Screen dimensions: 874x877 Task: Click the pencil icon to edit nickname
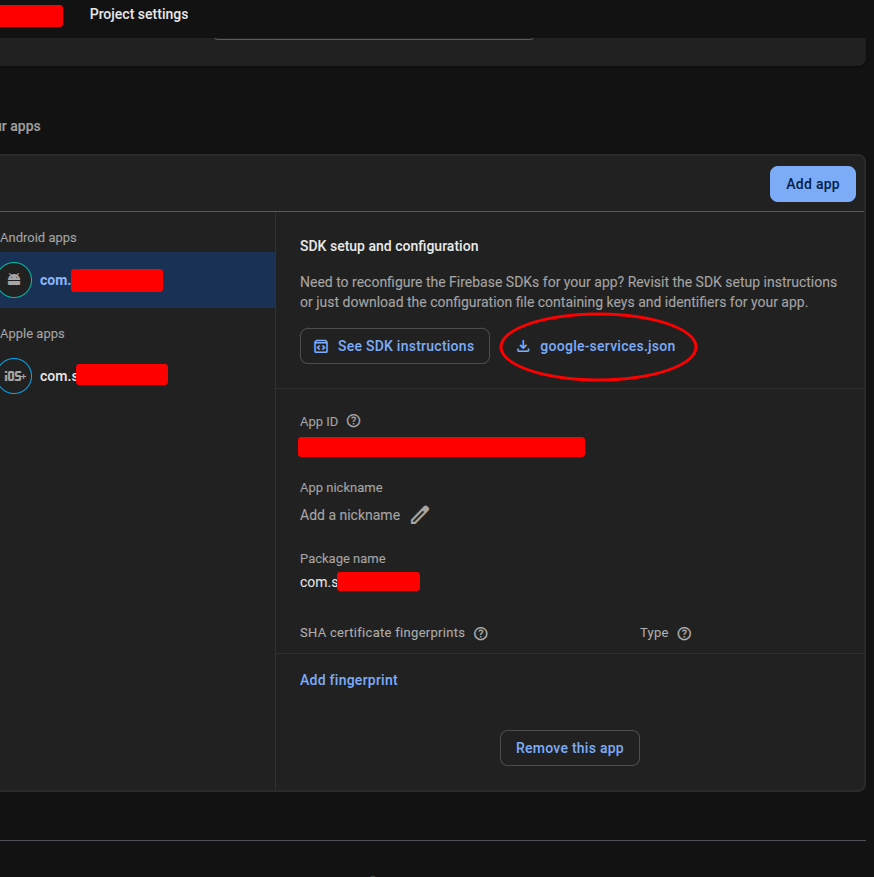pos(420,515)
